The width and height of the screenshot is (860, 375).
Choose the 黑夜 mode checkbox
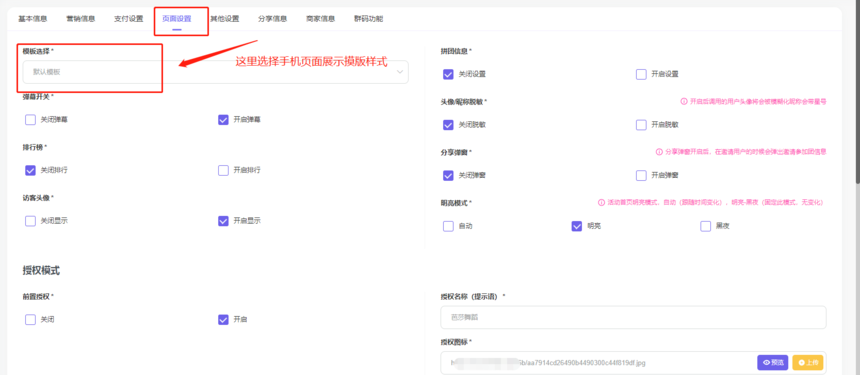point(705,226)
